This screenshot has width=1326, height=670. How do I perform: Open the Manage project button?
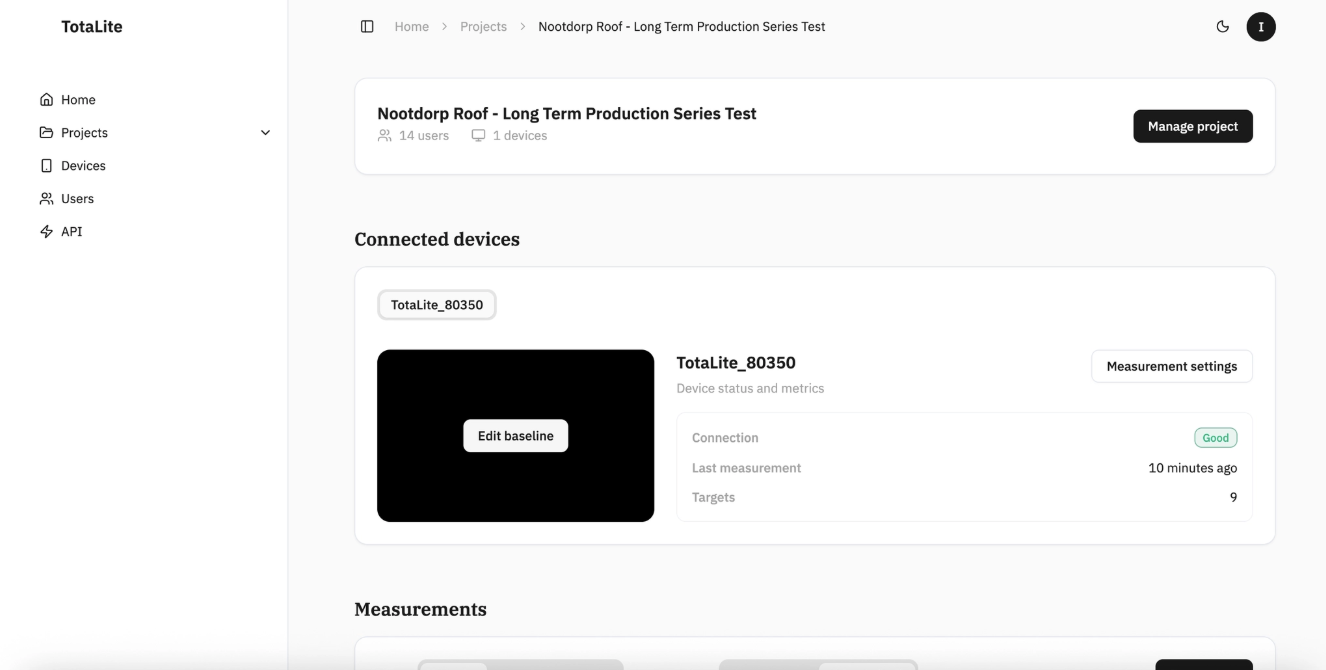[1193, 127]
